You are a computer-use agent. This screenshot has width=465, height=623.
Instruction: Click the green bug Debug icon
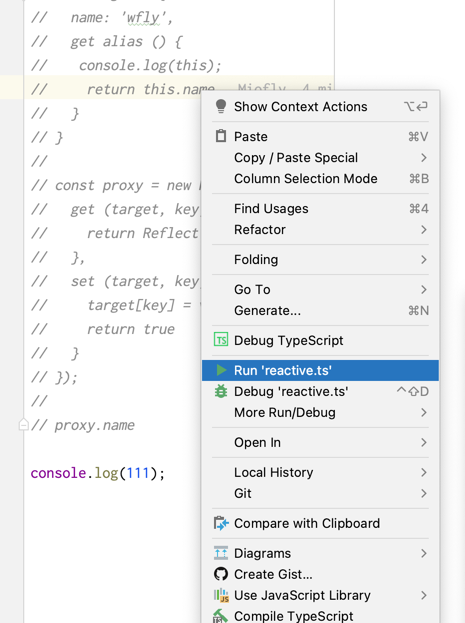point(221,391)
